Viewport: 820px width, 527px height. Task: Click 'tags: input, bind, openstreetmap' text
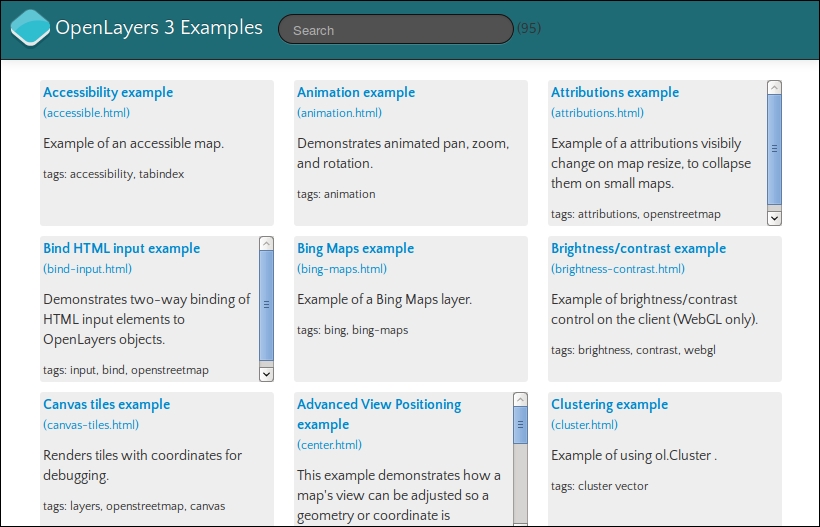point(126,370)
